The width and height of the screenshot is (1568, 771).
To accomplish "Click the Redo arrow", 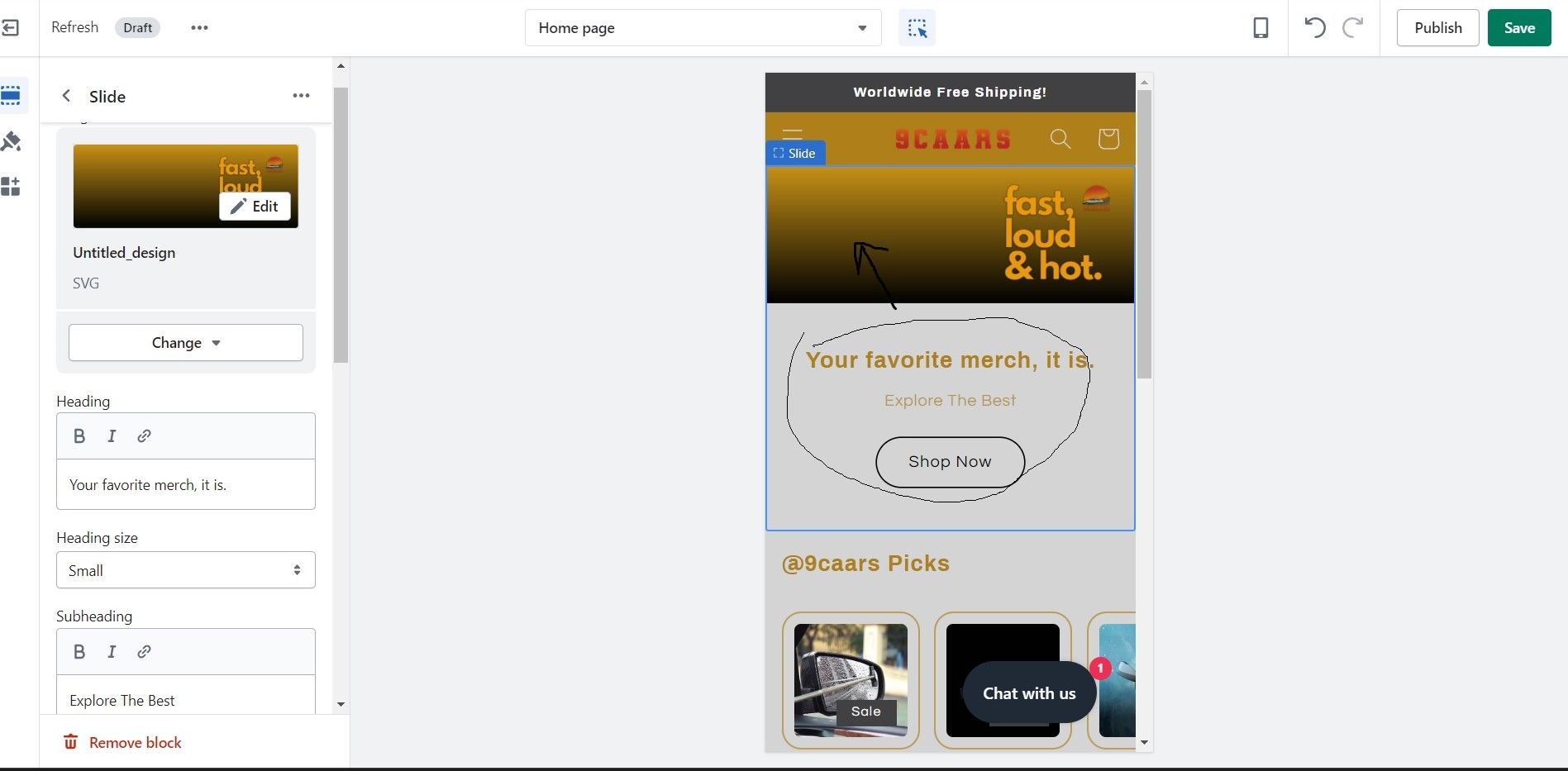I will point(1353,28).
